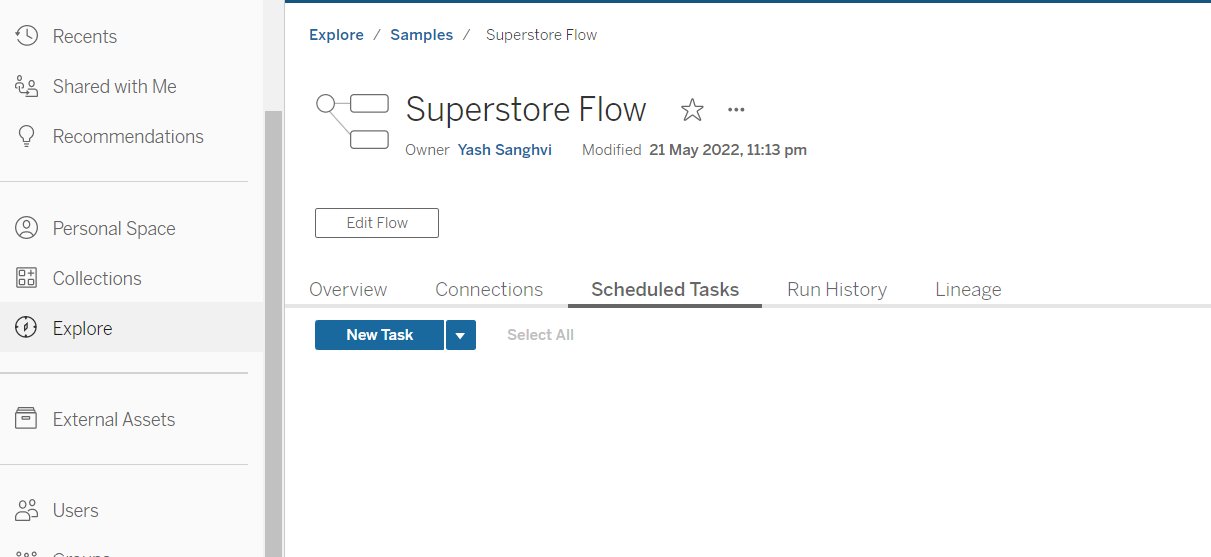The image size is (1211, 557).
Task: Click the External Assets box icon
Action: [x=27, y=419]
